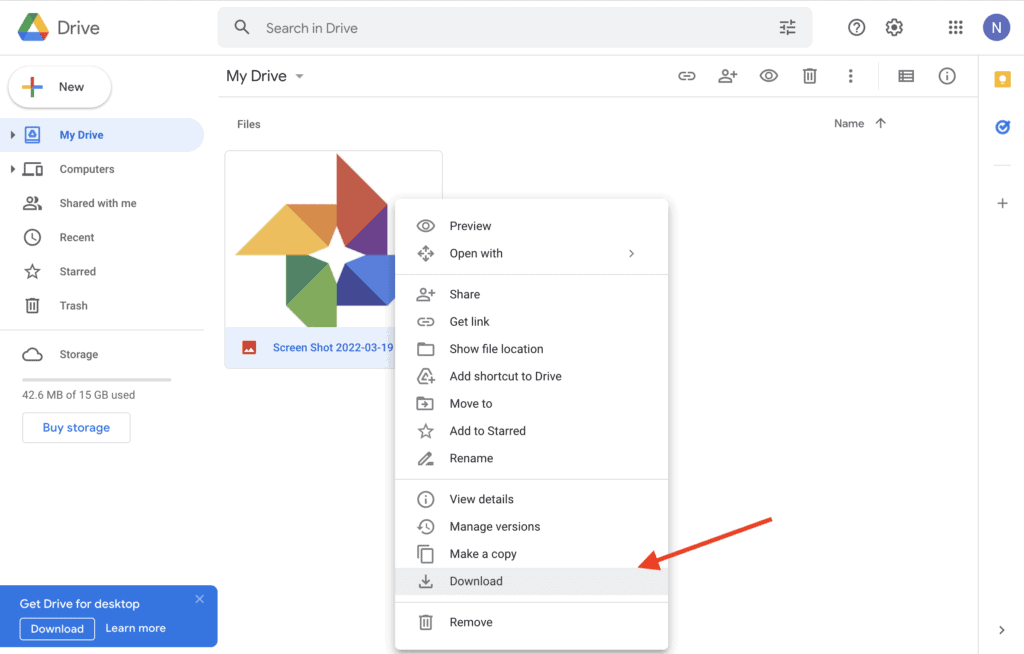Viewport: 1024px width, 654px height.
Task: Open the Name sort option
Action: coord(849,123)
